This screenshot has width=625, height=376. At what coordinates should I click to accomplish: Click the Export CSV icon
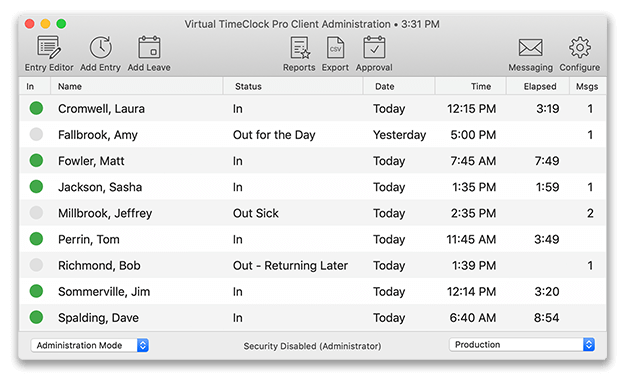click(335, 48)
